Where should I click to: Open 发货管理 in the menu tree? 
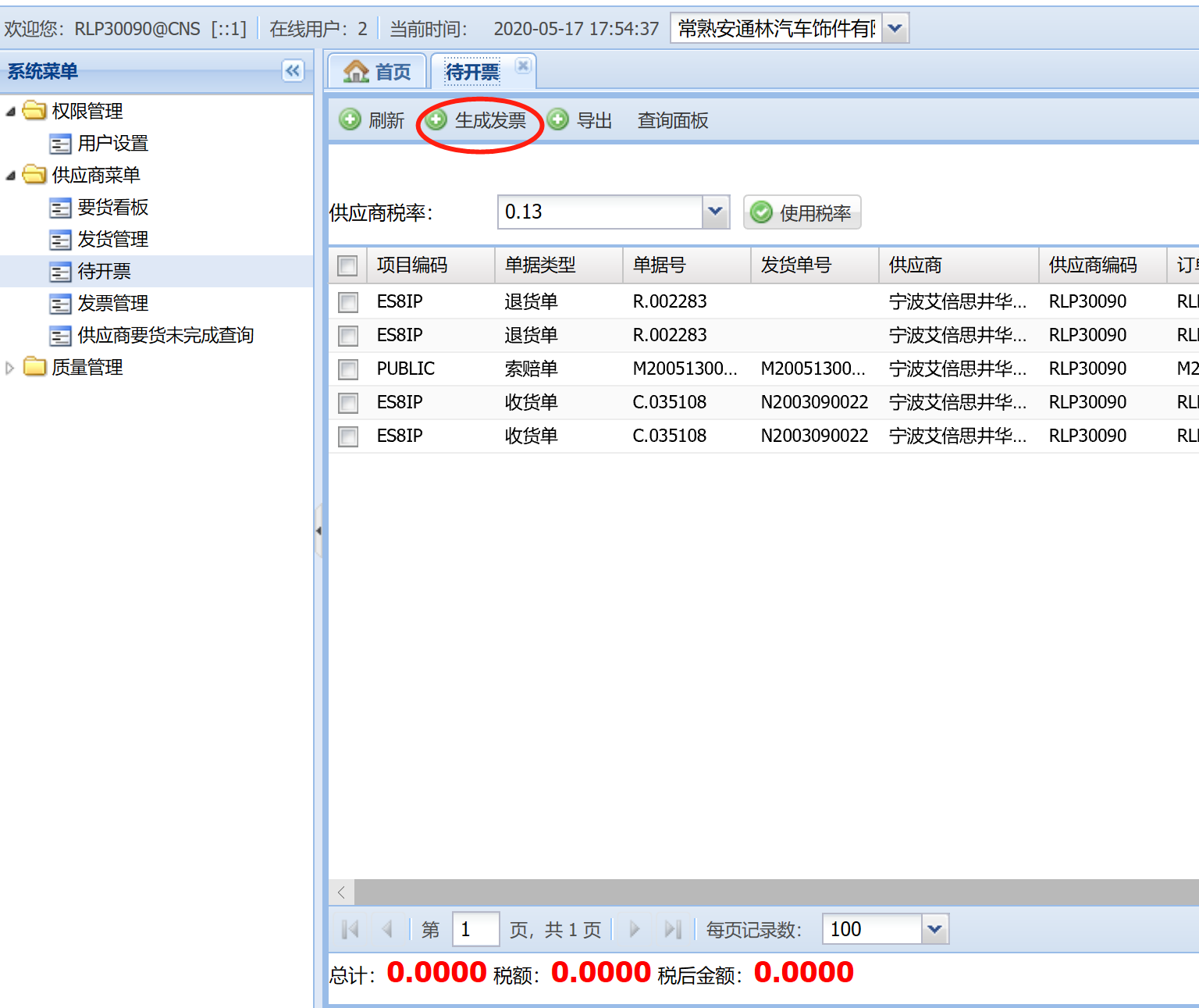(113, 239)
